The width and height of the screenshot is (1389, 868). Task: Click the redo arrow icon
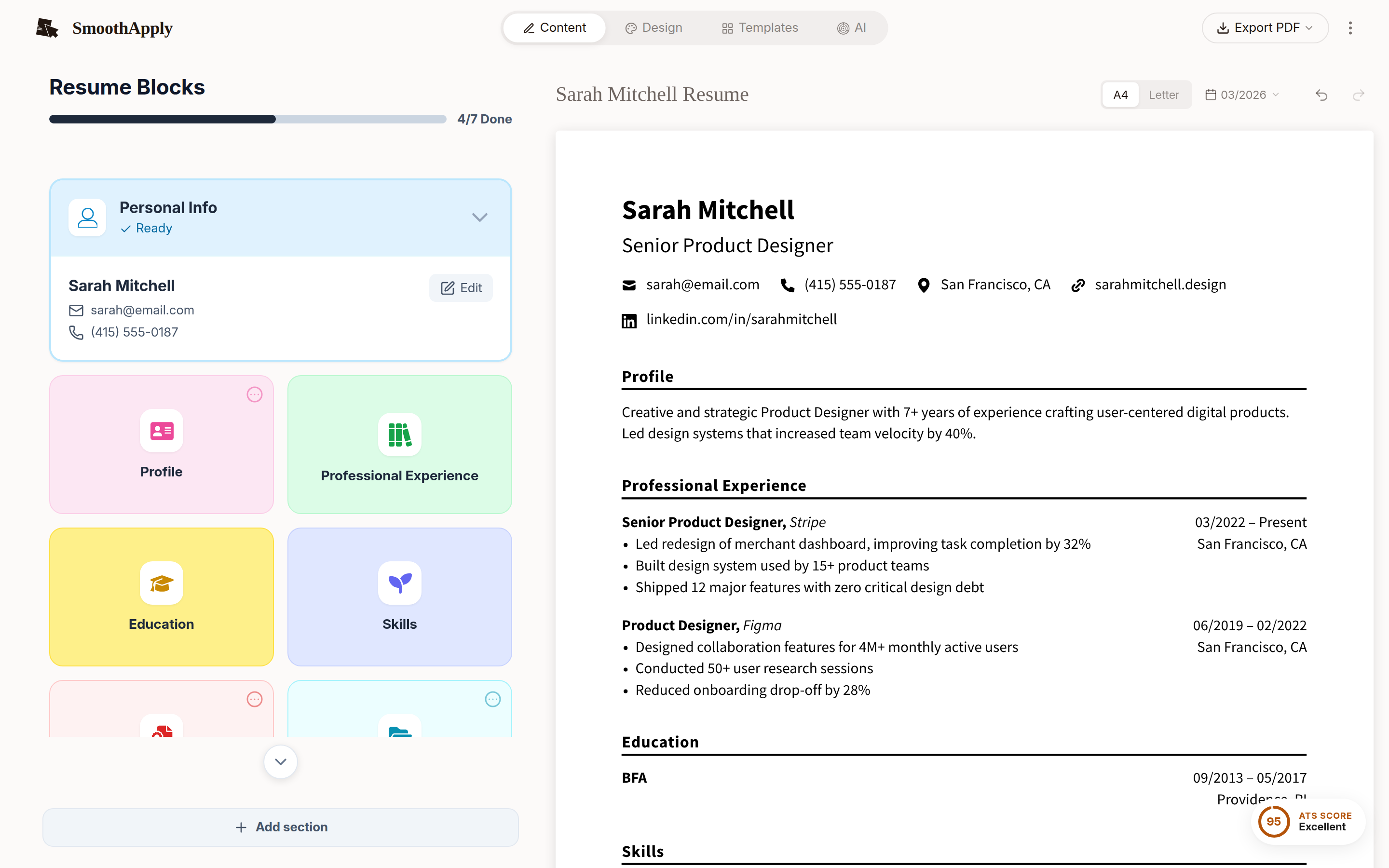point(1358,95)
